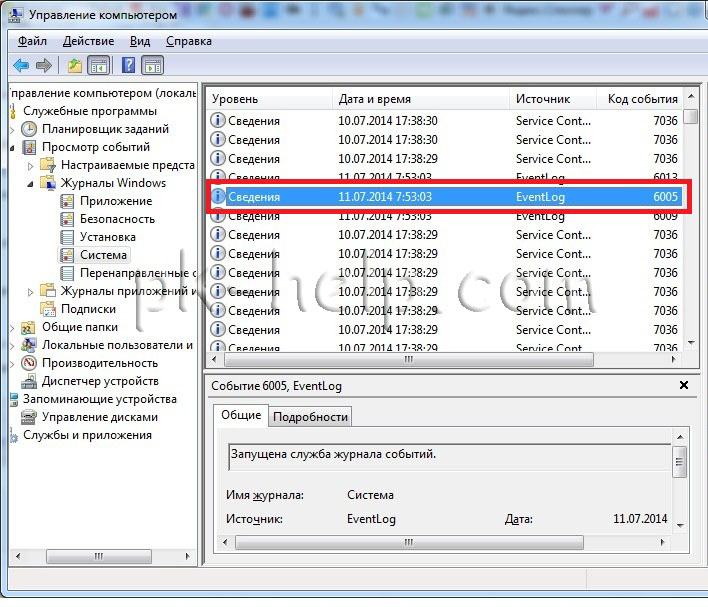
Task: Expand the Настраиваемые представления node
Action: click(x=30, y=166)
